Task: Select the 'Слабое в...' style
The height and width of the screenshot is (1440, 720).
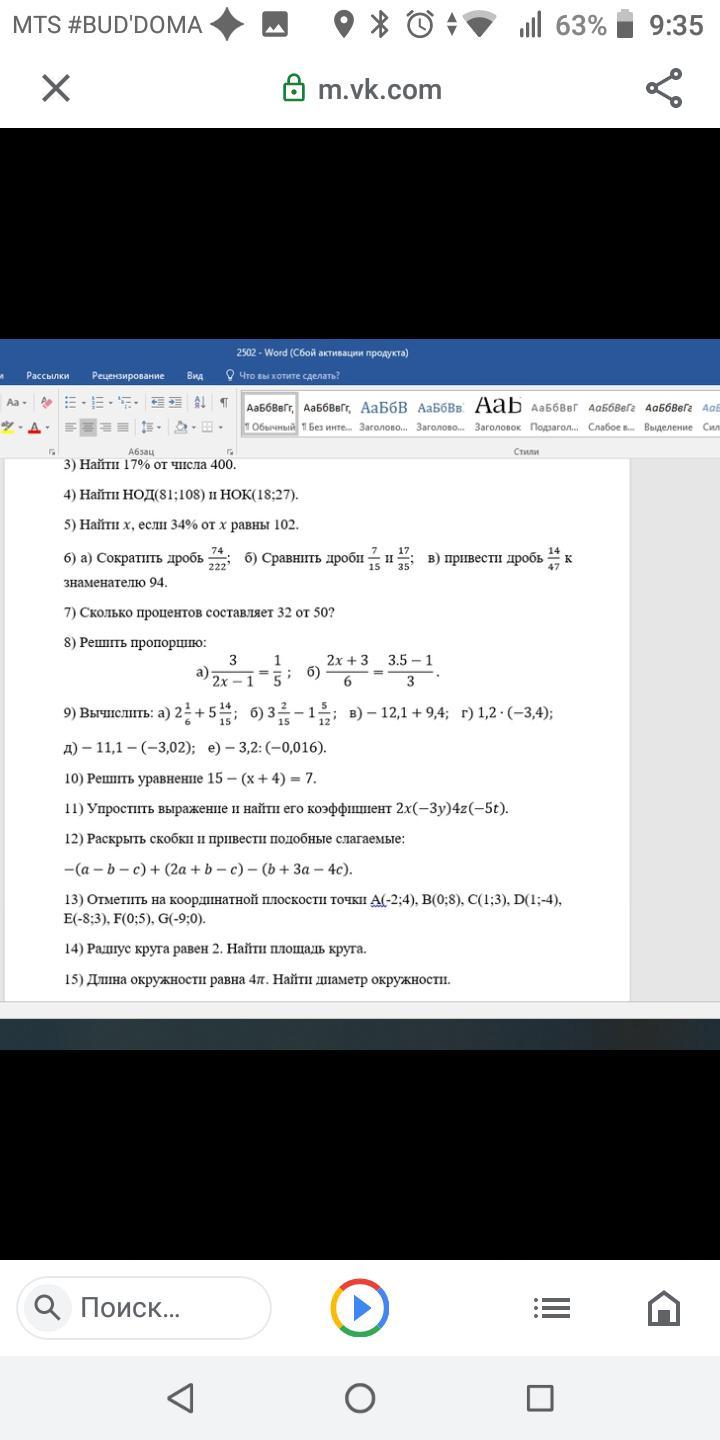Action: (x=611, y=416)
